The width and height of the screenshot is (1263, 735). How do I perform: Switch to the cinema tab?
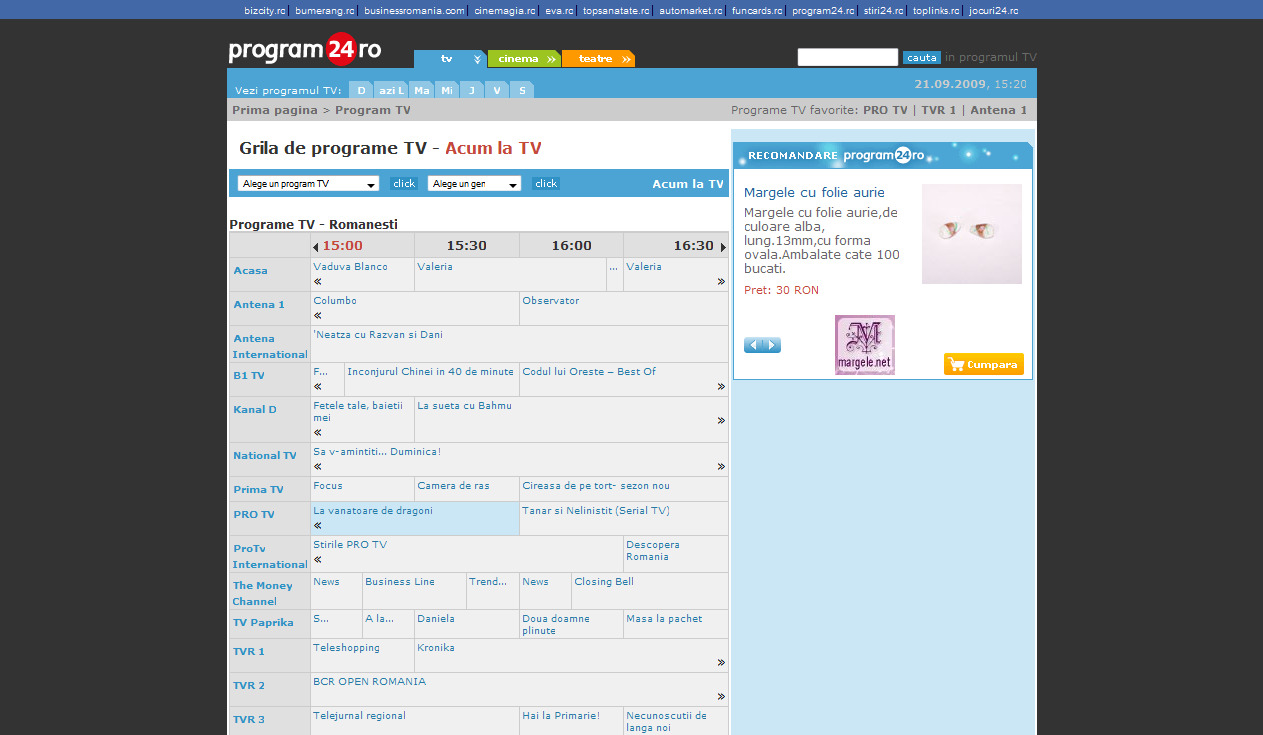pyautogui.click(x=524, y=59)
